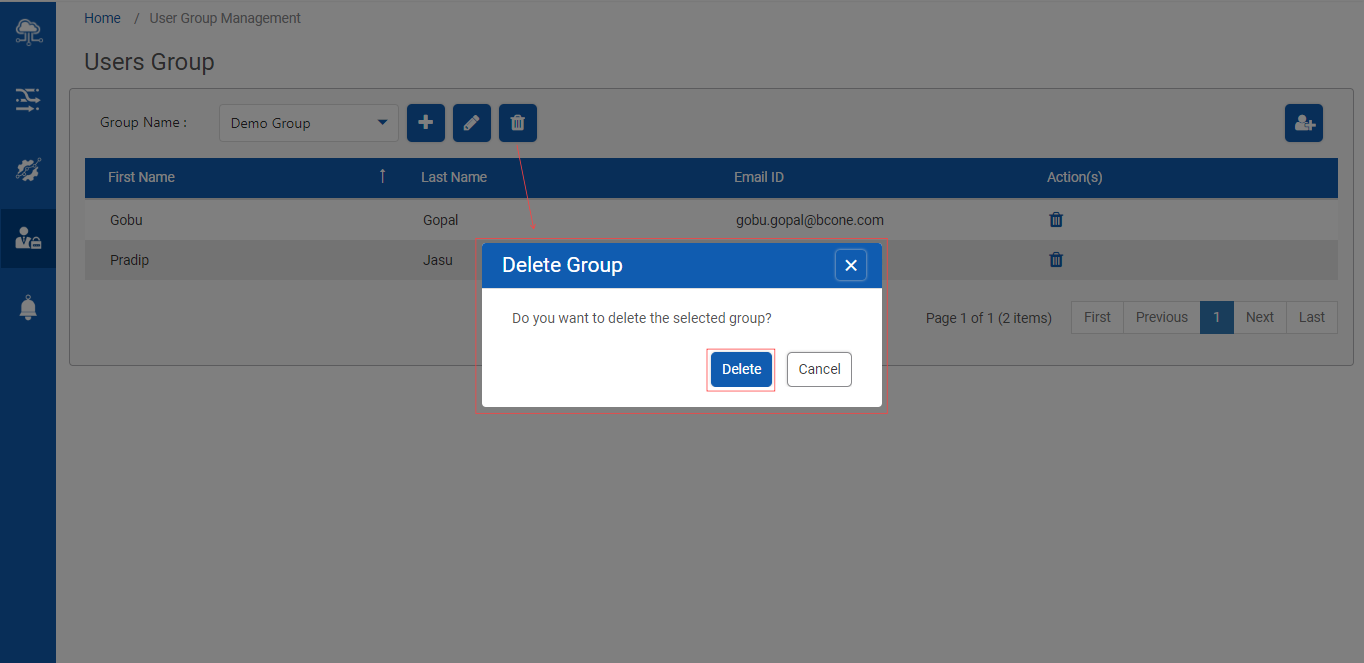Add user to group icon
This screenshot has height=663, width=1364.
coord(1304,123)
